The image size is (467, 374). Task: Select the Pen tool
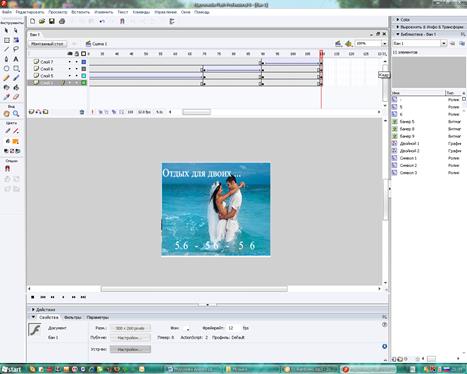point(6,59)
